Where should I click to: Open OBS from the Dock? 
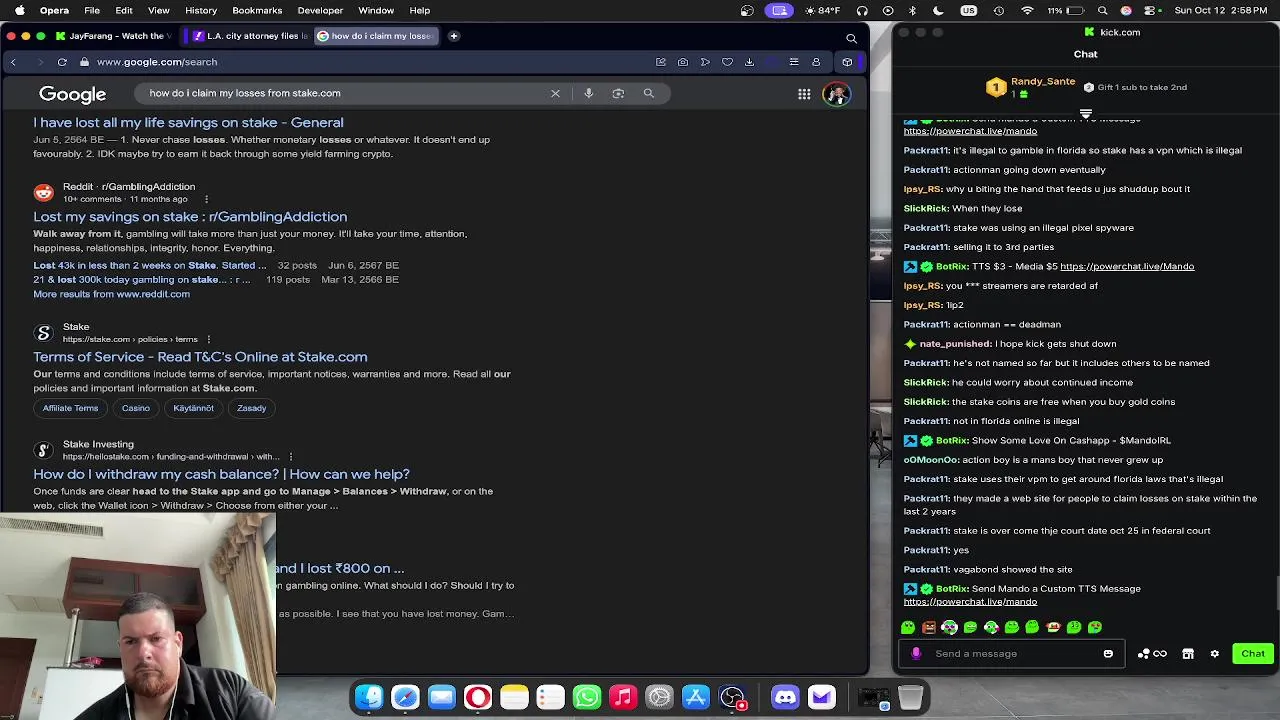click(732, 697)
